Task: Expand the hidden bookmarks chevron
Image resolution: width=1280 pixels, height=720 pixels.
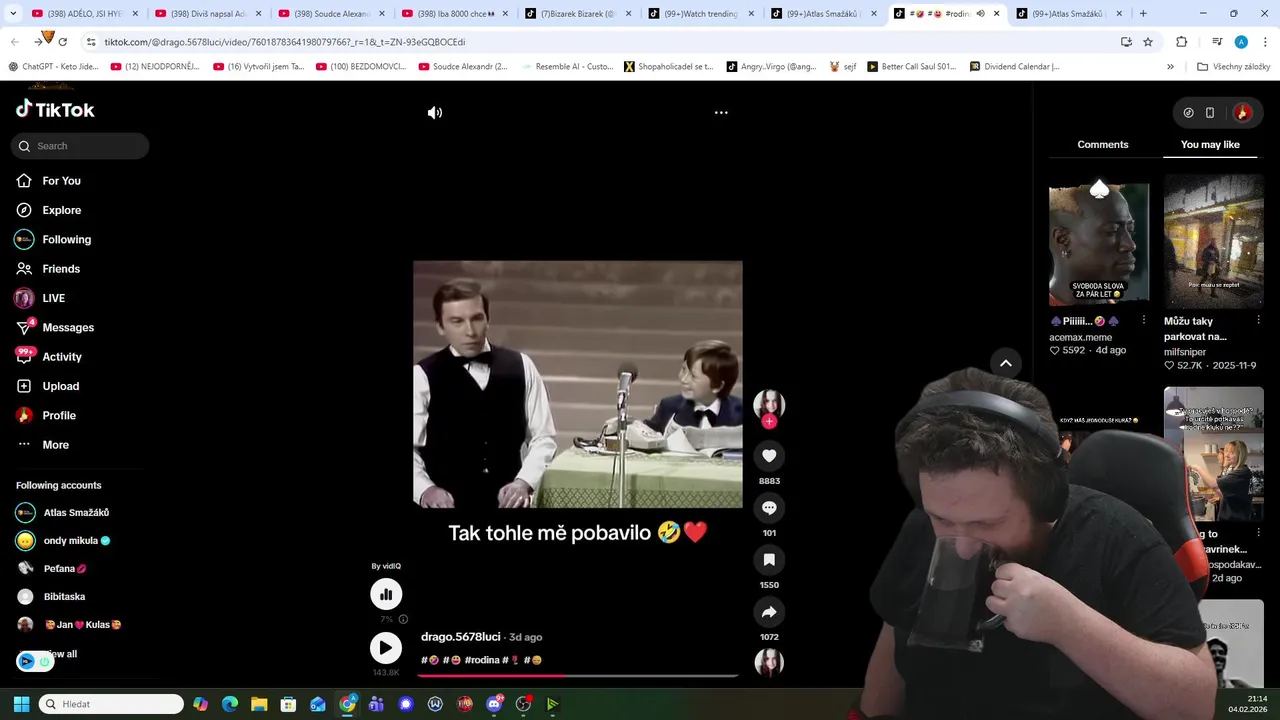Action: pyautogui.click(x=1170, y=67)
